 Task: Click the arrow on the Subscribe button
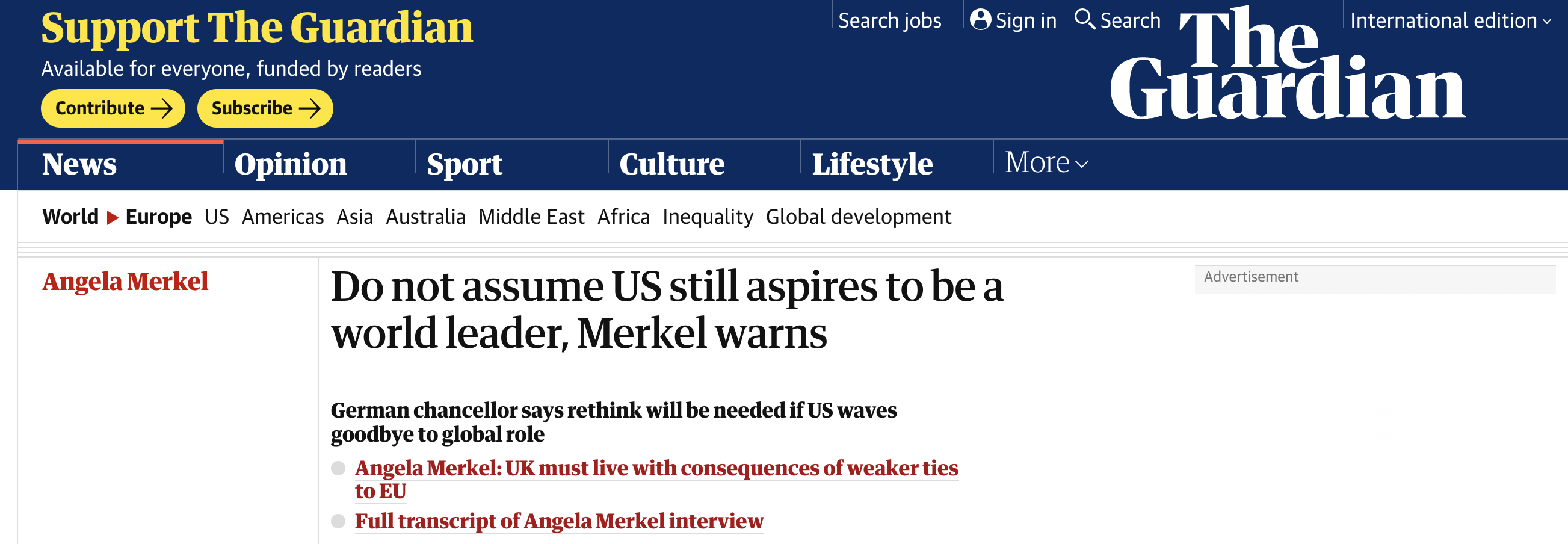pos(310,108)
